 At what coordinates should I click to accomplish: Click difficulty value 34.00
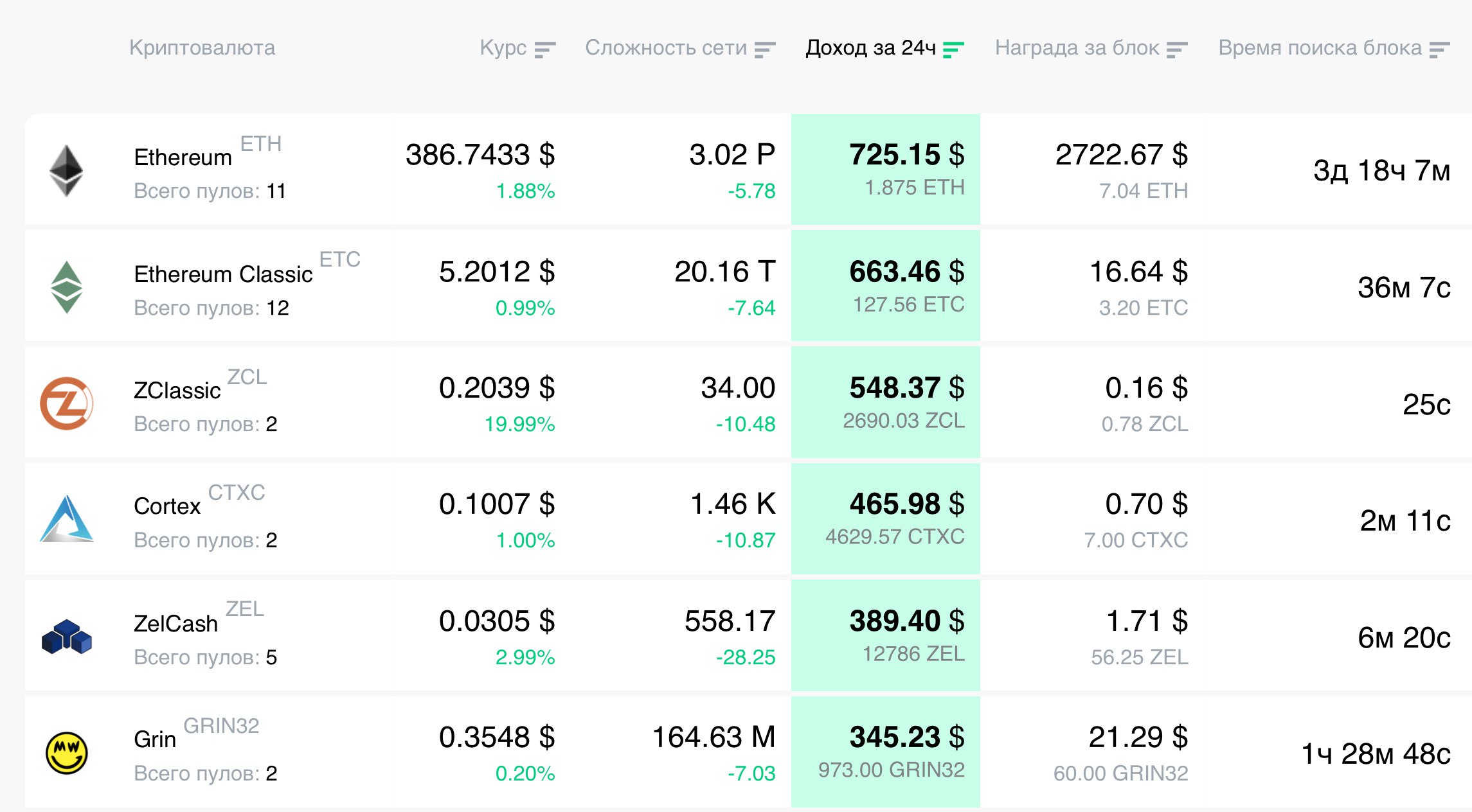[x=738, y=388]
